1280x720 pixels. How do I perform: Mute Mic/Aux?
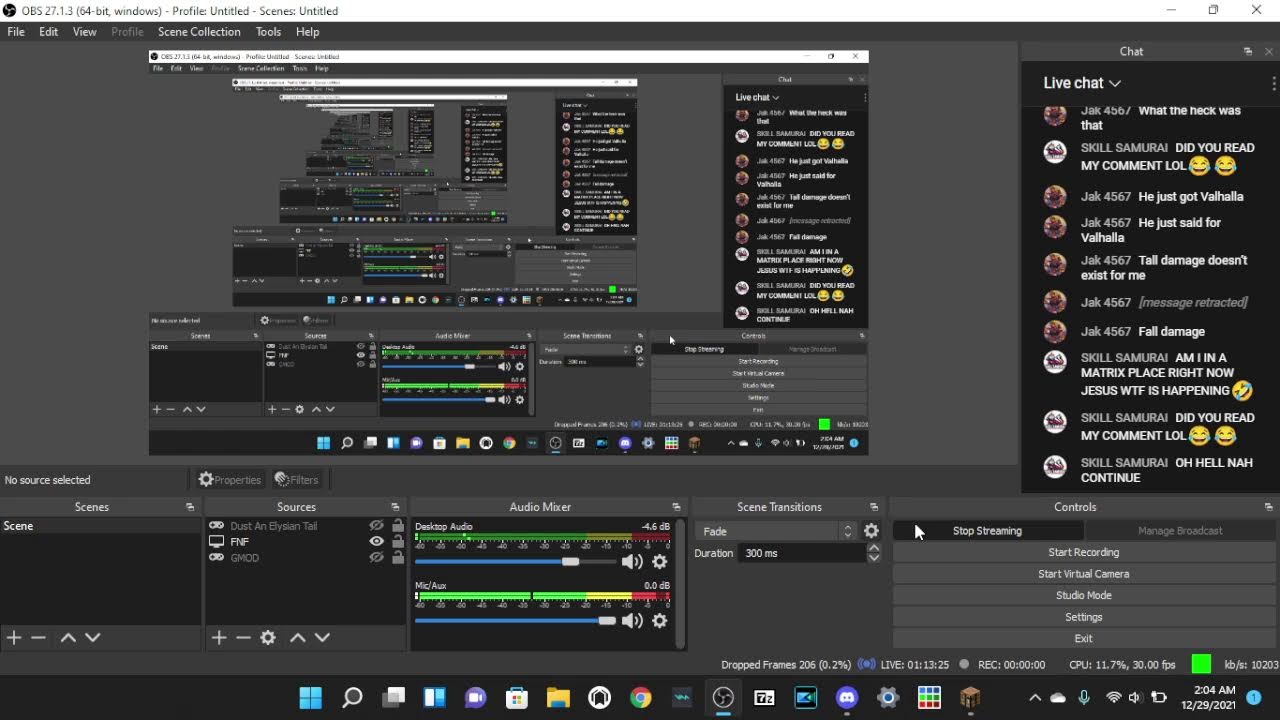[x=632, y=621]
